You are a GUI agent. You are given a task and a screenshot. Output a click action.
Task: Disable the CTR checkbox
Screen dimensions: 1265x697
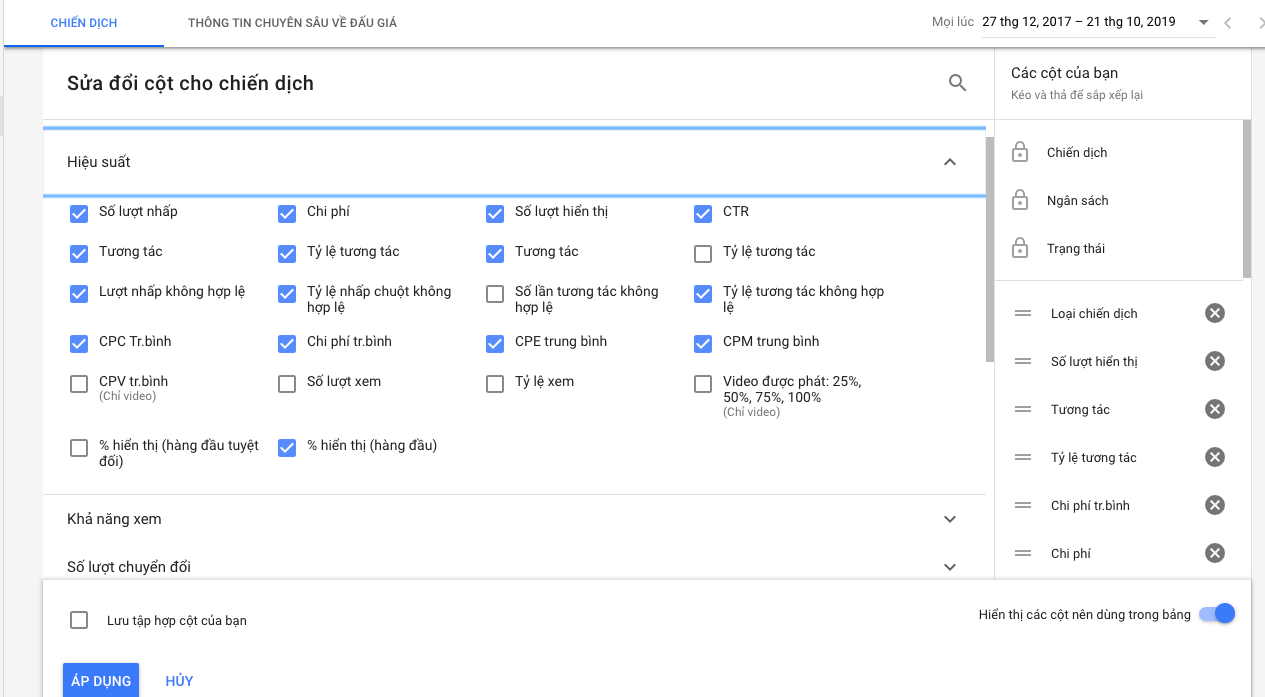702,213
